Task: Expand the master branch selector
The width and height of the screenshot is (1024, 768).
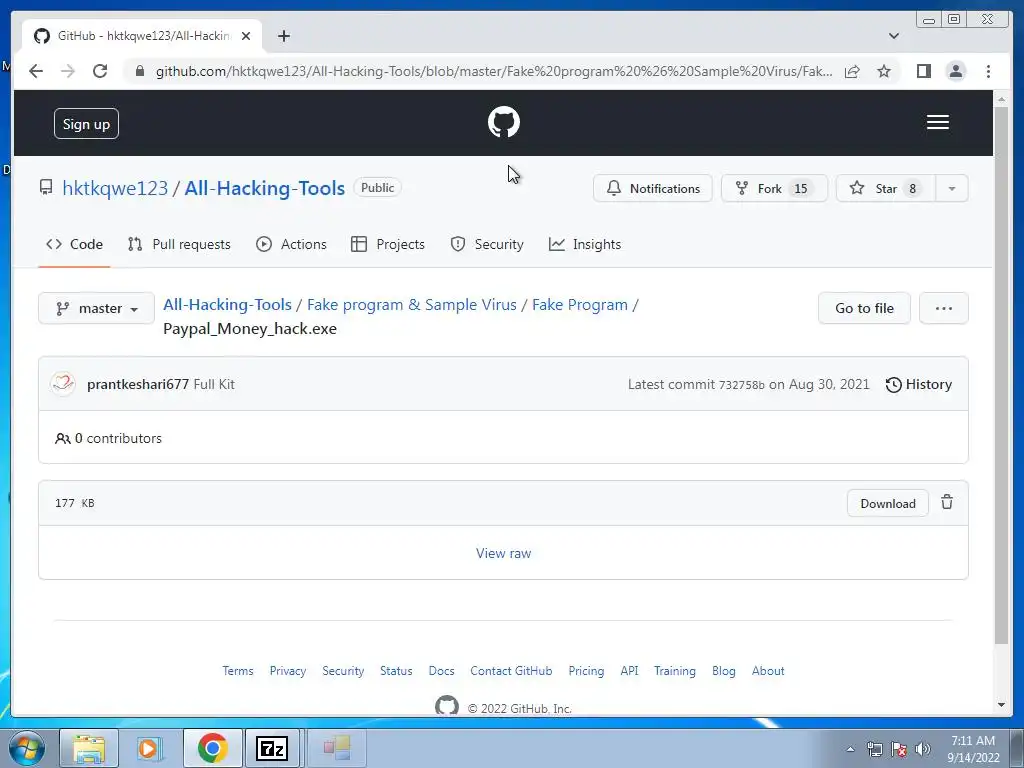Action: (97, 308)
